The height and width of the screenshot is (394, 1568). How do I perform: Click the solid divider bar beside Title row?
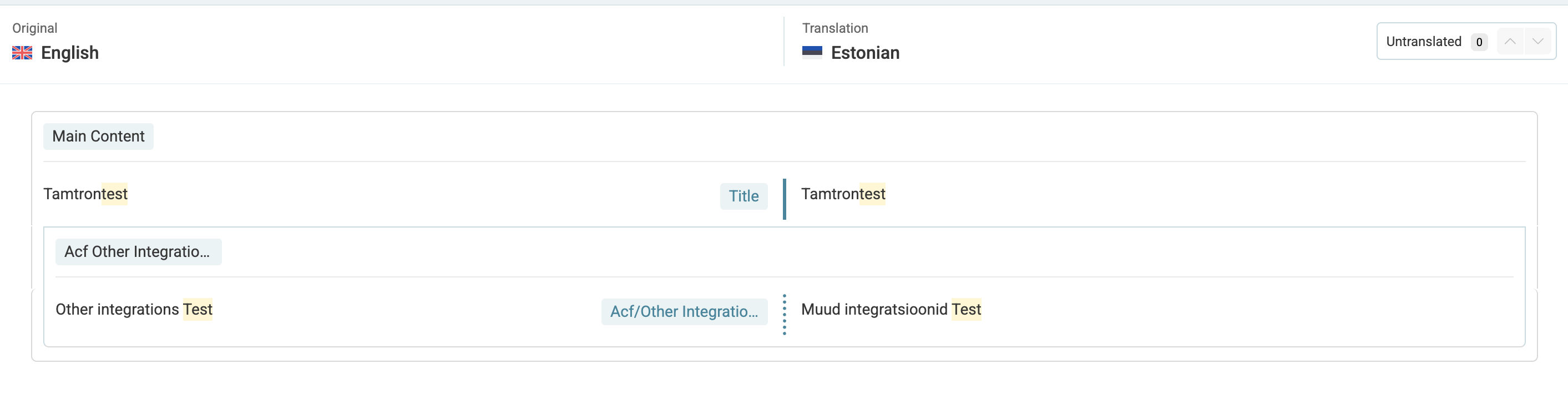(785, 199)
